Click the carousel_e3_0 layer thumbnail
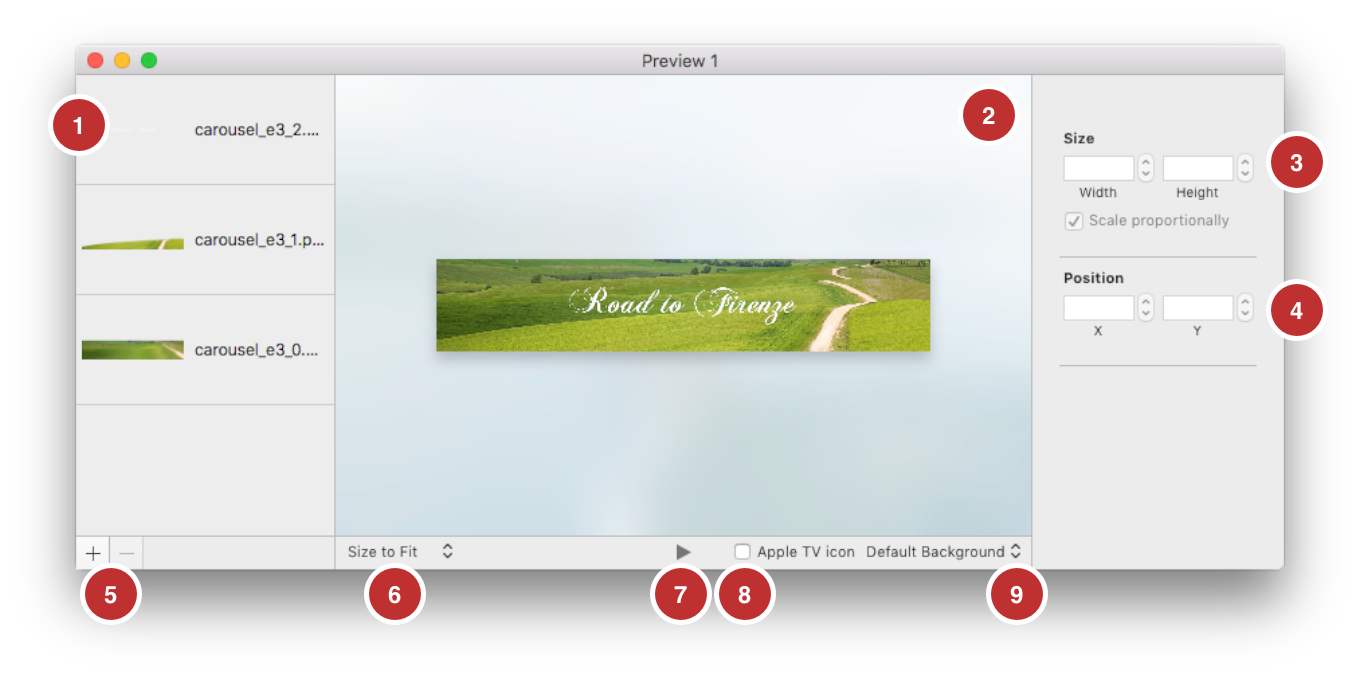 (x=132, y=349)
